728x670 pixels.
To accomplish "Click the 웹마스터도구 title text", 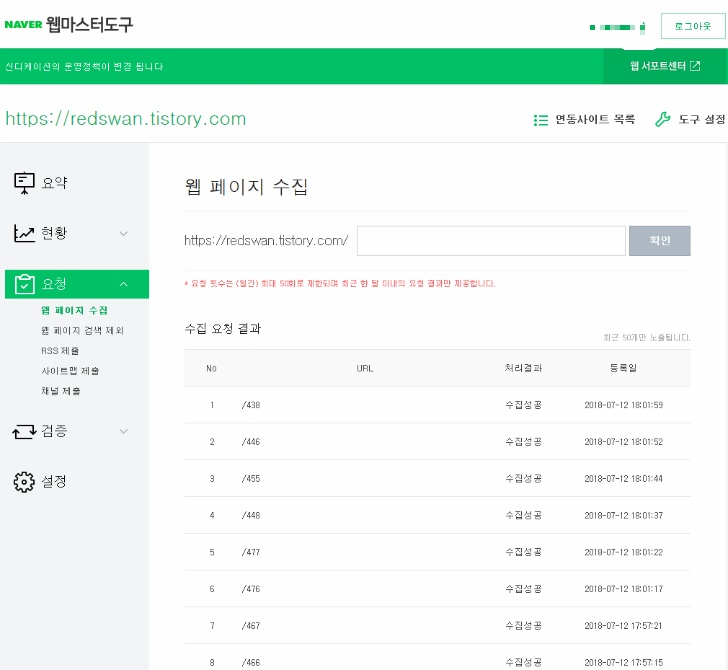I will pyautogui.click(x=89, y=24).
